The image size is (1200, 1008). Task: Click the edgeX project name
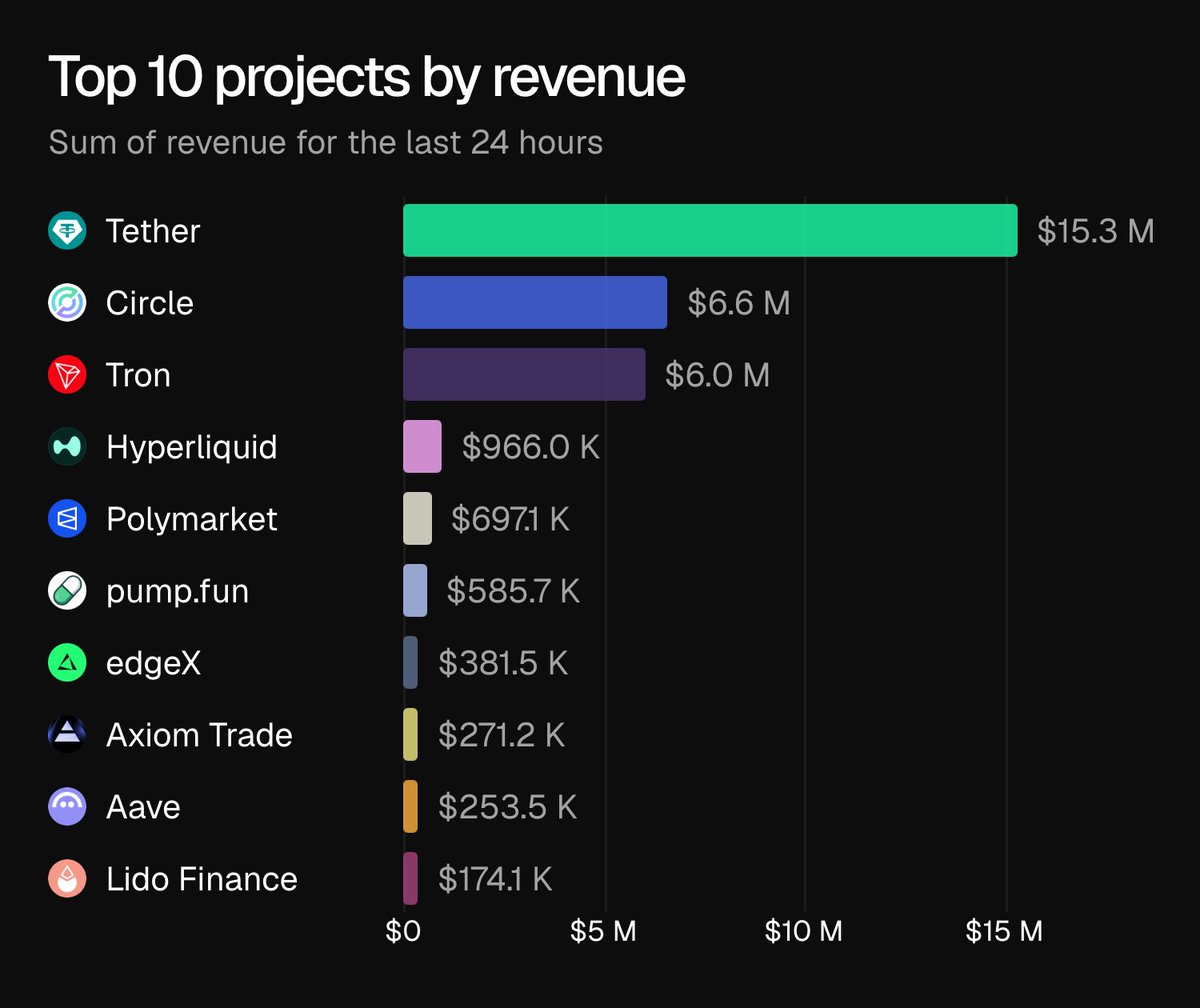tap(154, 663)
